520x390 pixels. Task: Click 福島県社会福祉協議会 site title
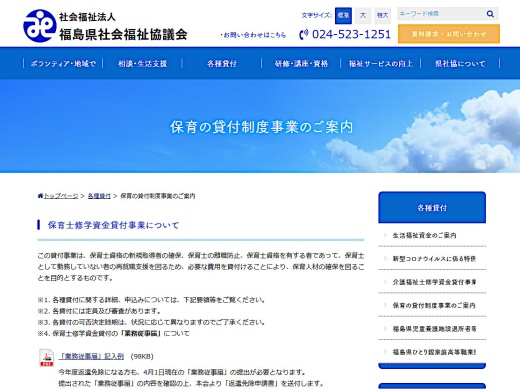coord(123,34)
